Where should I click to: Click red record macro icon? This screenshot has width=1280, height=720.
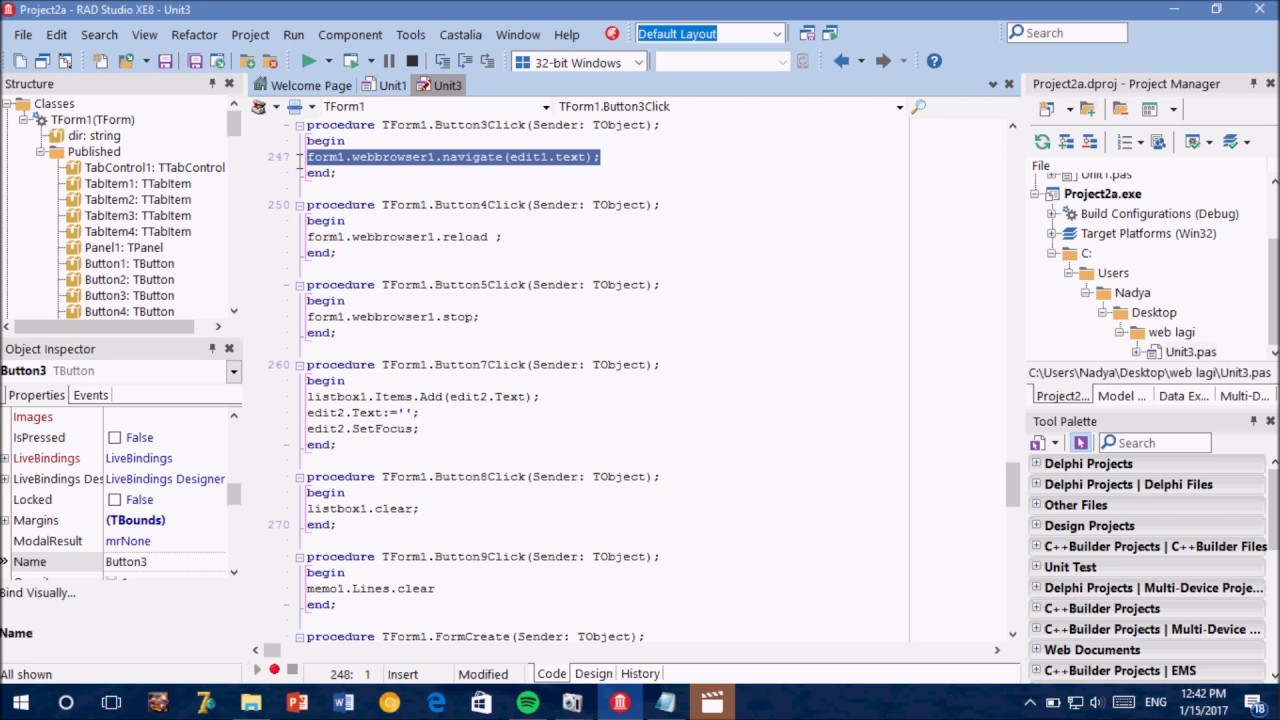tap(274, 670)
